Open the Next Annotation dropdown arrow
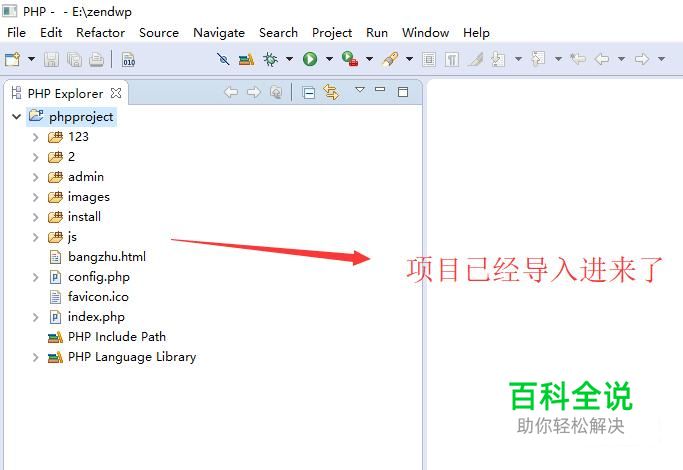This screenshot has height=470, width=683. pos(518,59)
